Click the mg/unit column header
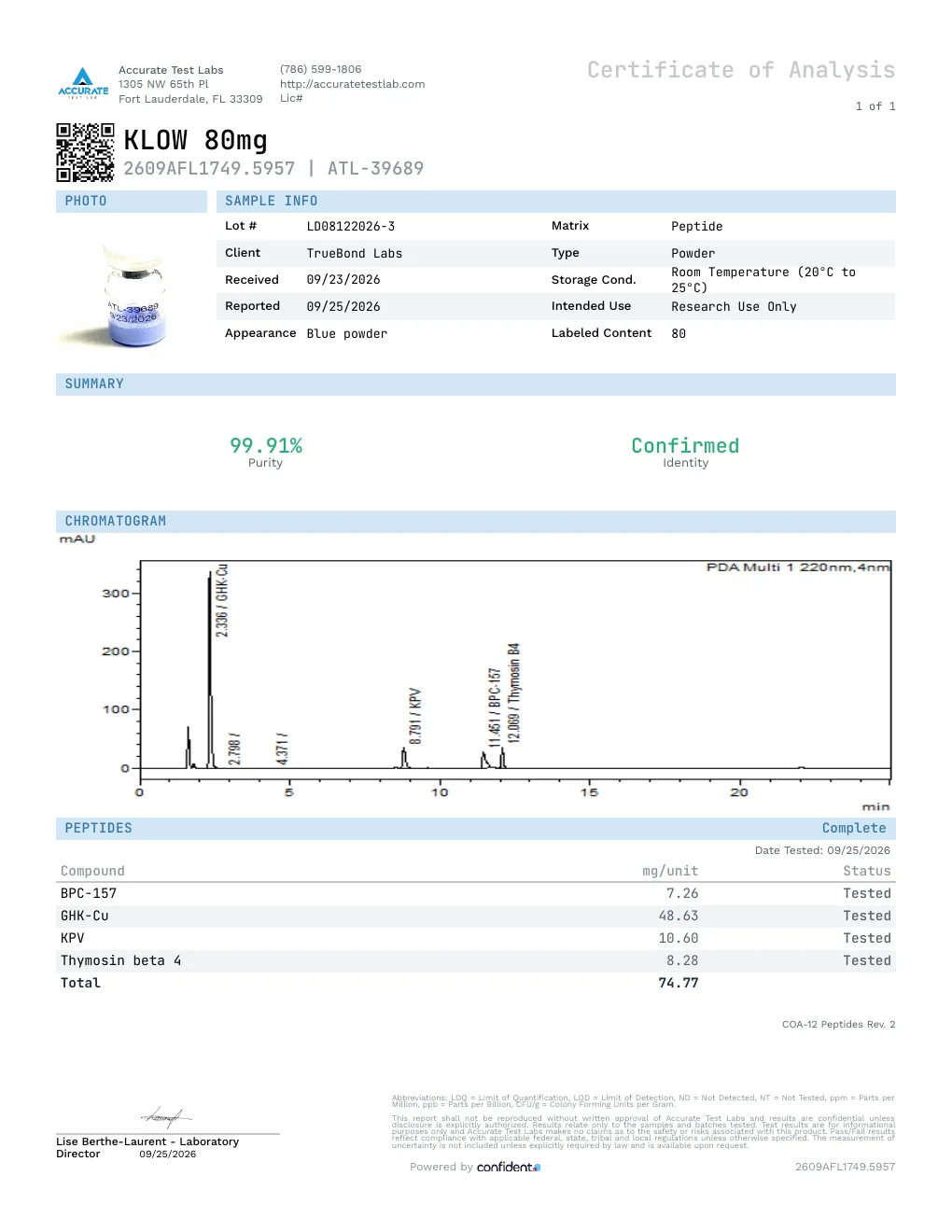Image resolution: width=952 pixels, height=1232 pixels. [670, 871]
